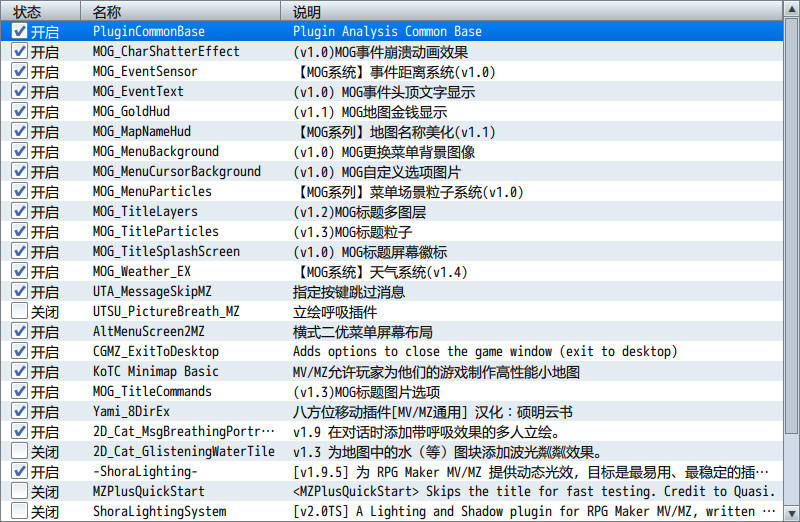800x522 pixels.
Task: Toggle KoTC Minimap Basic checkbox
Action: pos(19,371)
